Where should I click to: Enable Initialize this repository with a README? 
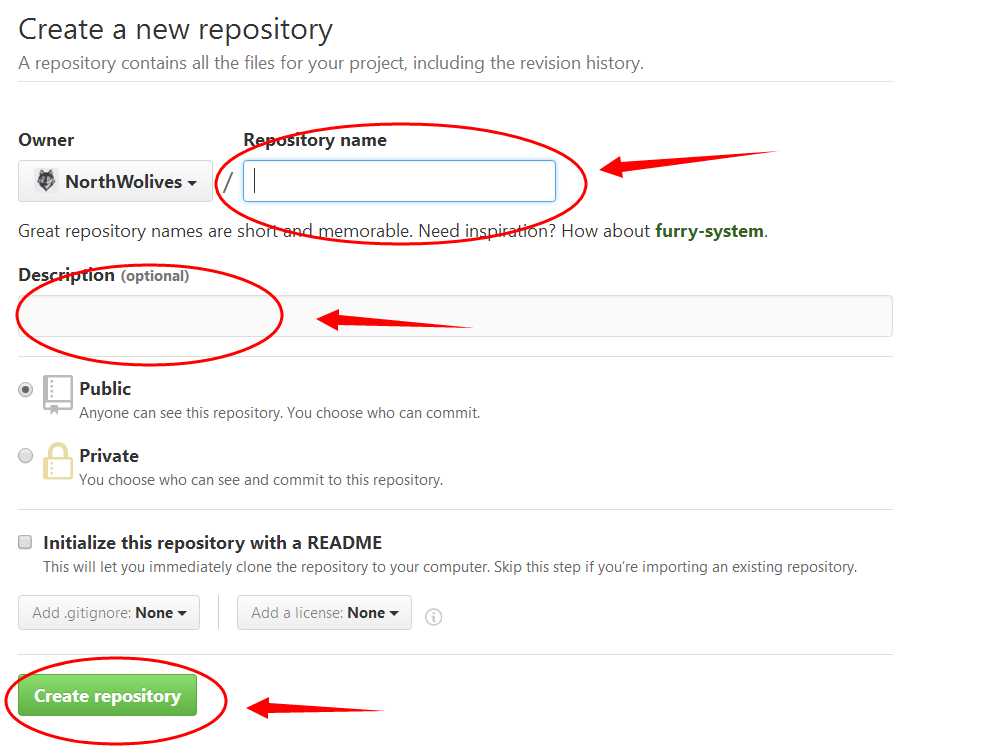click(25, 542)
